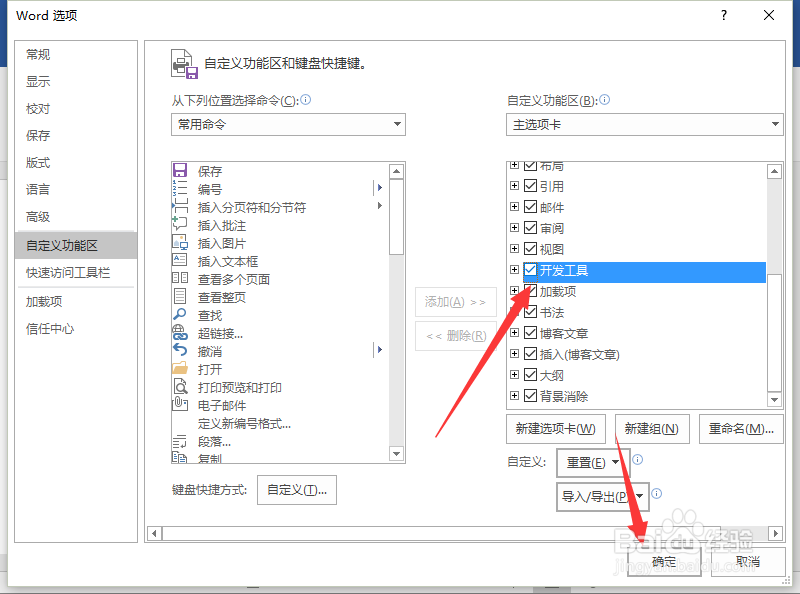The width and height of the screenshot is (800, 594).
Task: Select the 保存 (Save) command icon
Action: 182,170
